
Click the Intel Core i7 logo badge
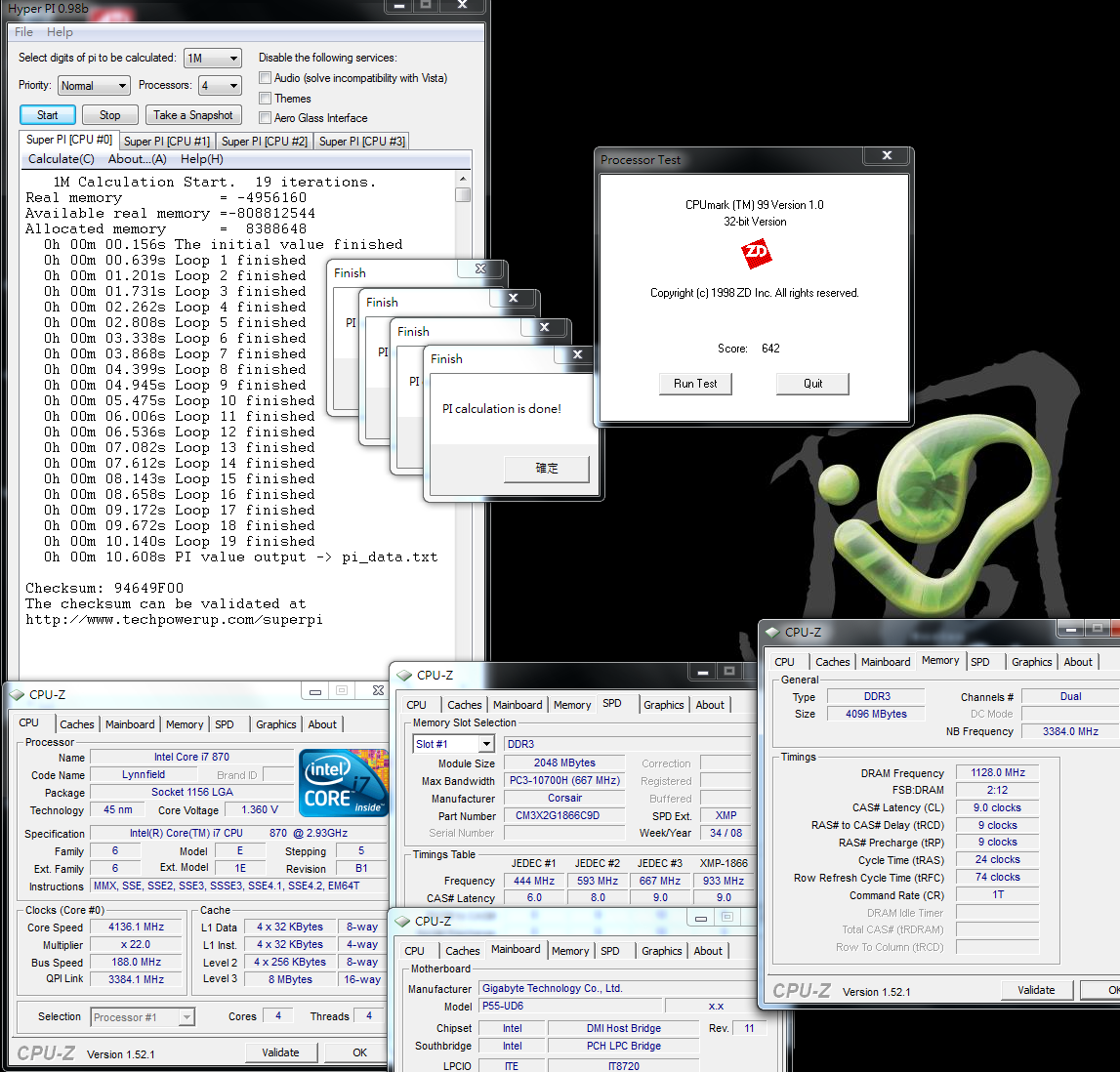[x=343, y=782]
